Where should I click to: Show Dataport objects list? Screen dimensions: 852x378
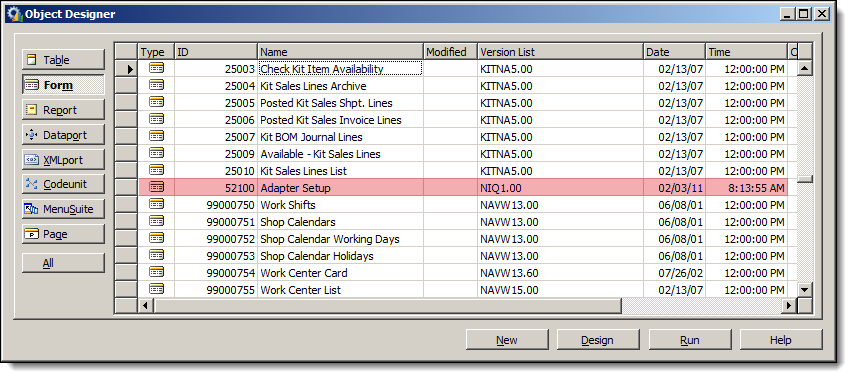click(x=63, y=135)
